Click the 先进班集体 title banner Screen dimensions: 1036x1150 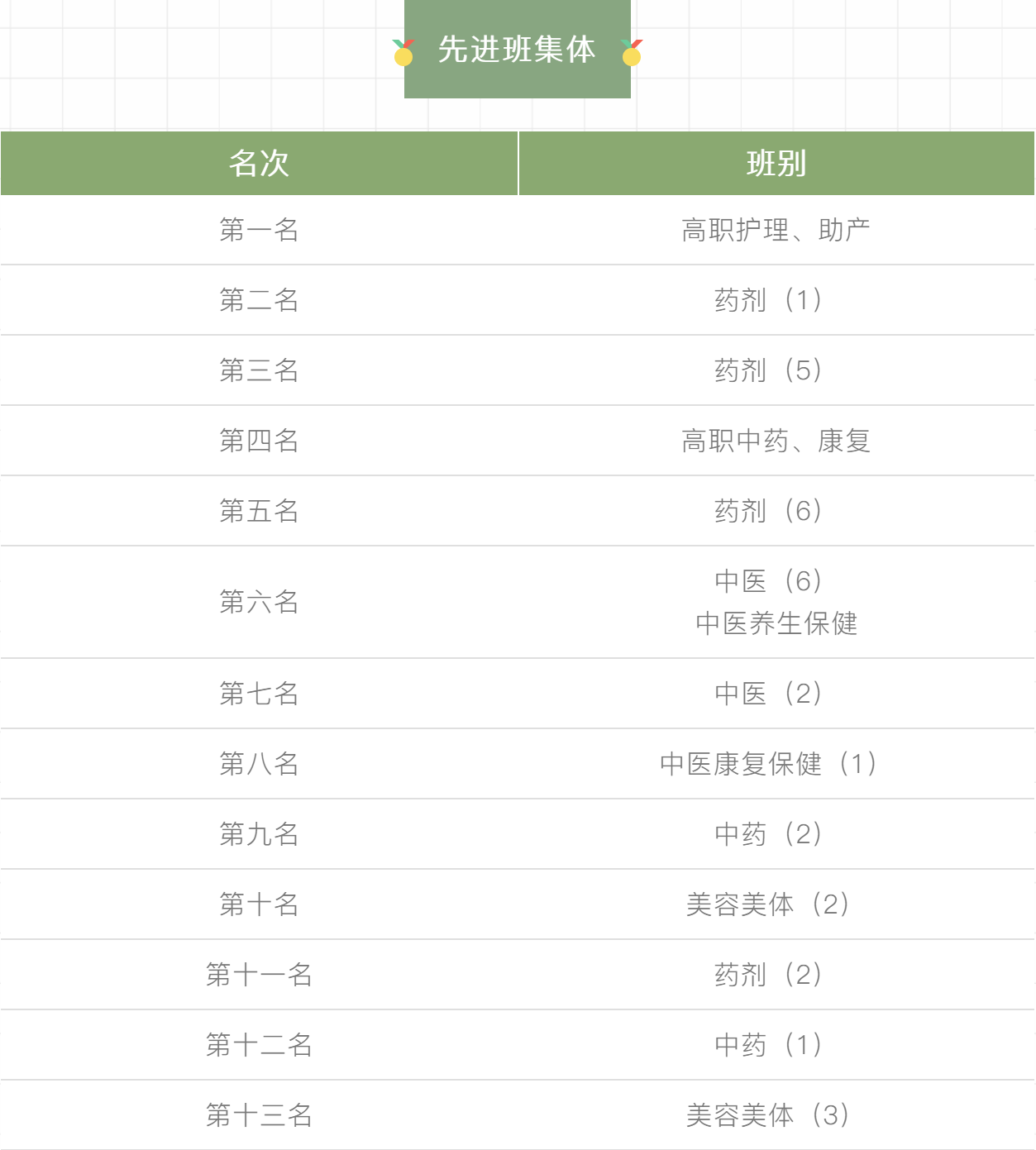pyautogui.click(x=518, y=50)
